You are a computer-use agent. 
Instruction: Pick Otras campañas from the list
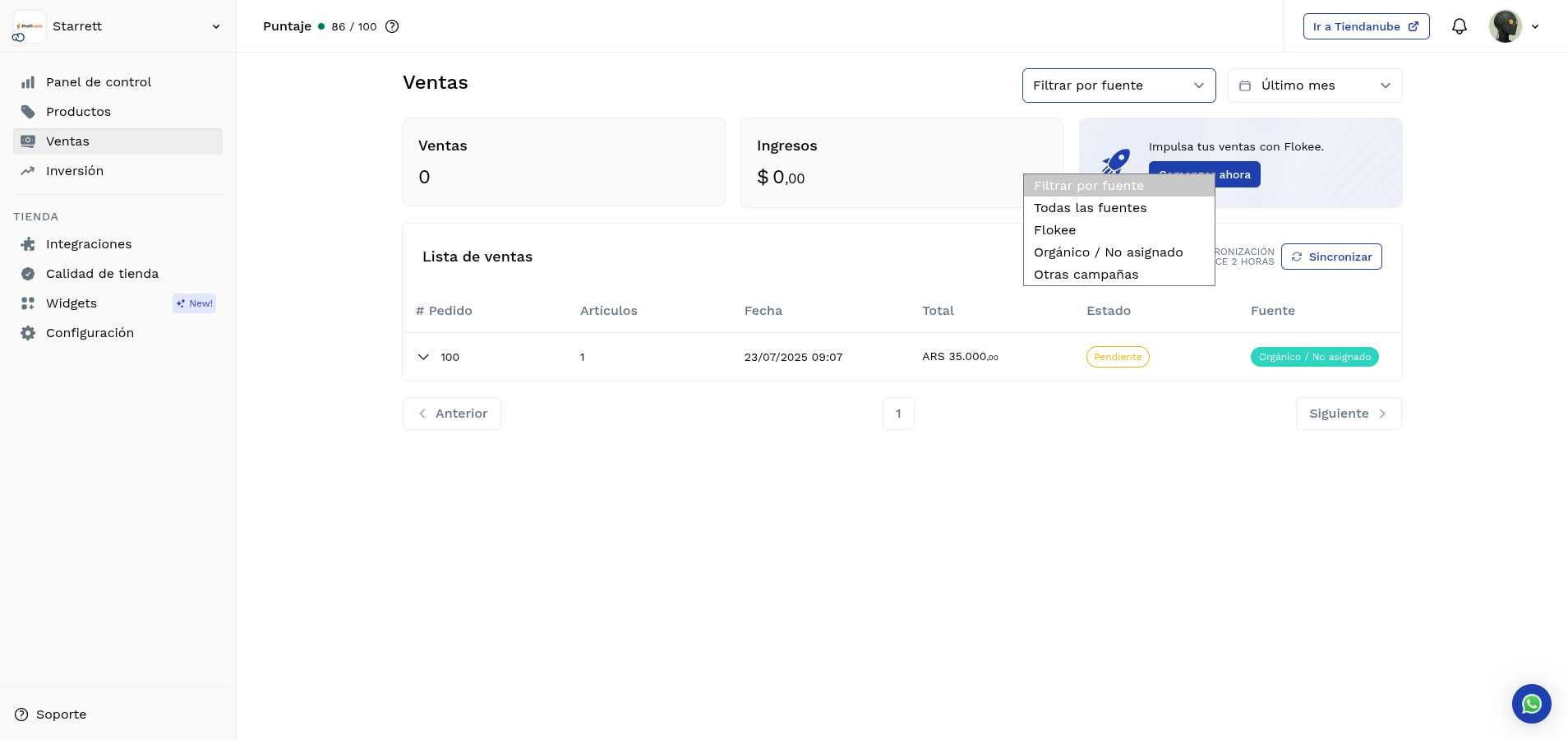1086,275
